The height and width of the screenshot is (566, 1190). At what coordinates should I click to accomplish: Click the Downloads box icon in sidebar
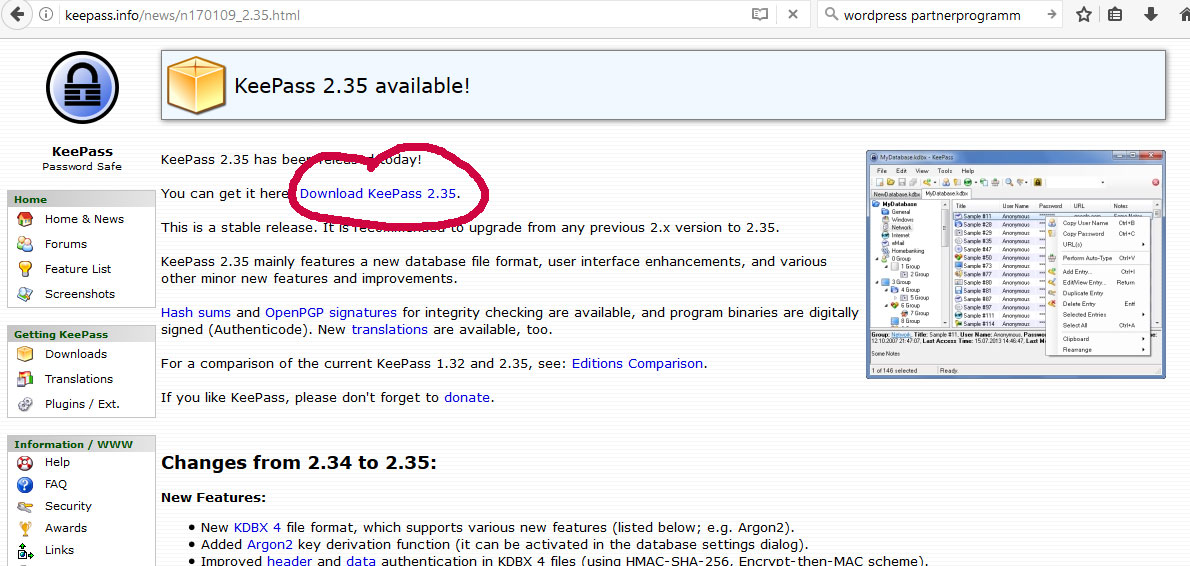(25, 354)
